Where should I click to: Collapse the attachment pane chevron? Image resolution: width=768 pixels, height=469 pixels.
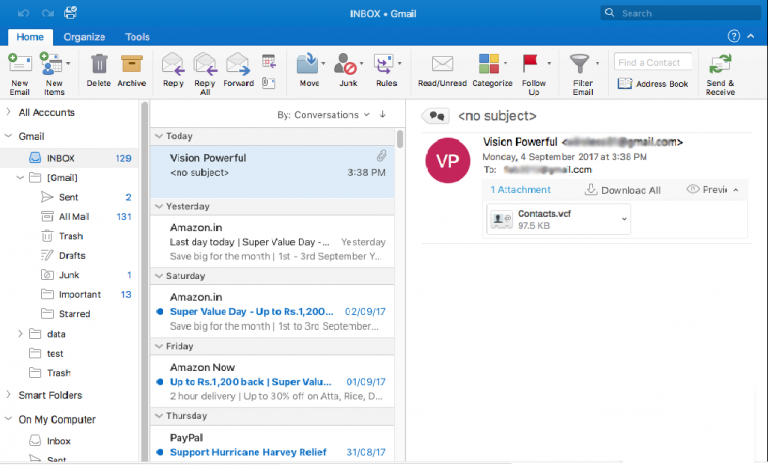(736, 190)
